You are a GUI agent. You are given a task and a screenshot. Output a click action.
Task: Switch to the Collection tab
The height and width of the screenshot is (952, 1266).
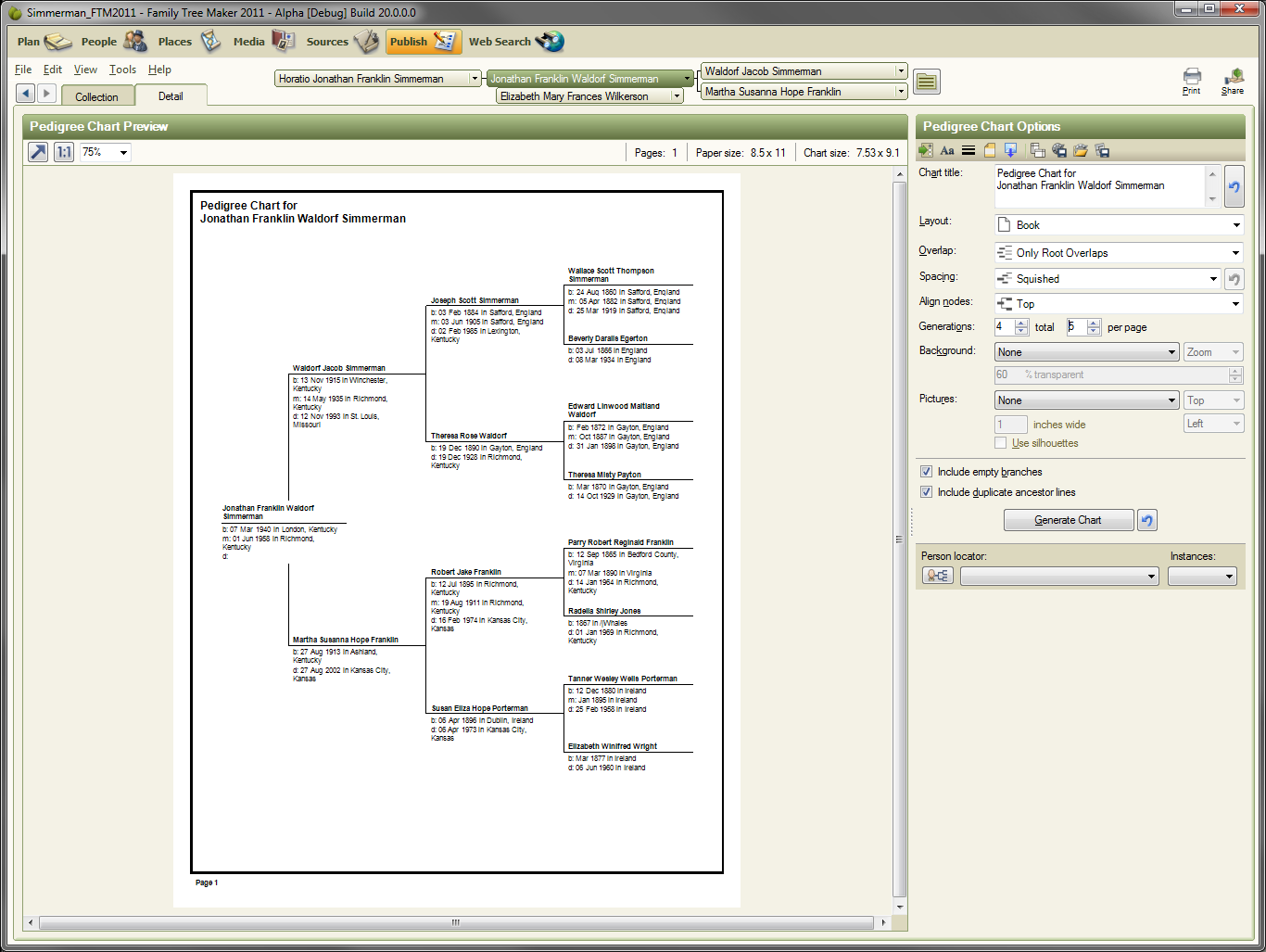(97, 96)
